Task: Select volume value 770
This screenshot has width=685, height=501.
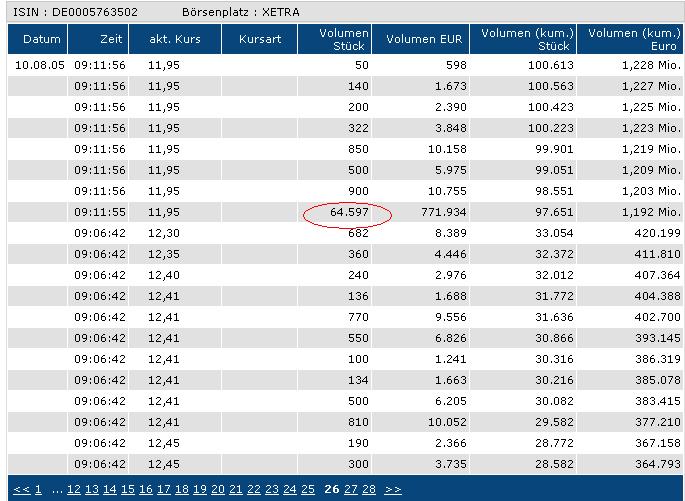Action: click(x=358, y=317)
